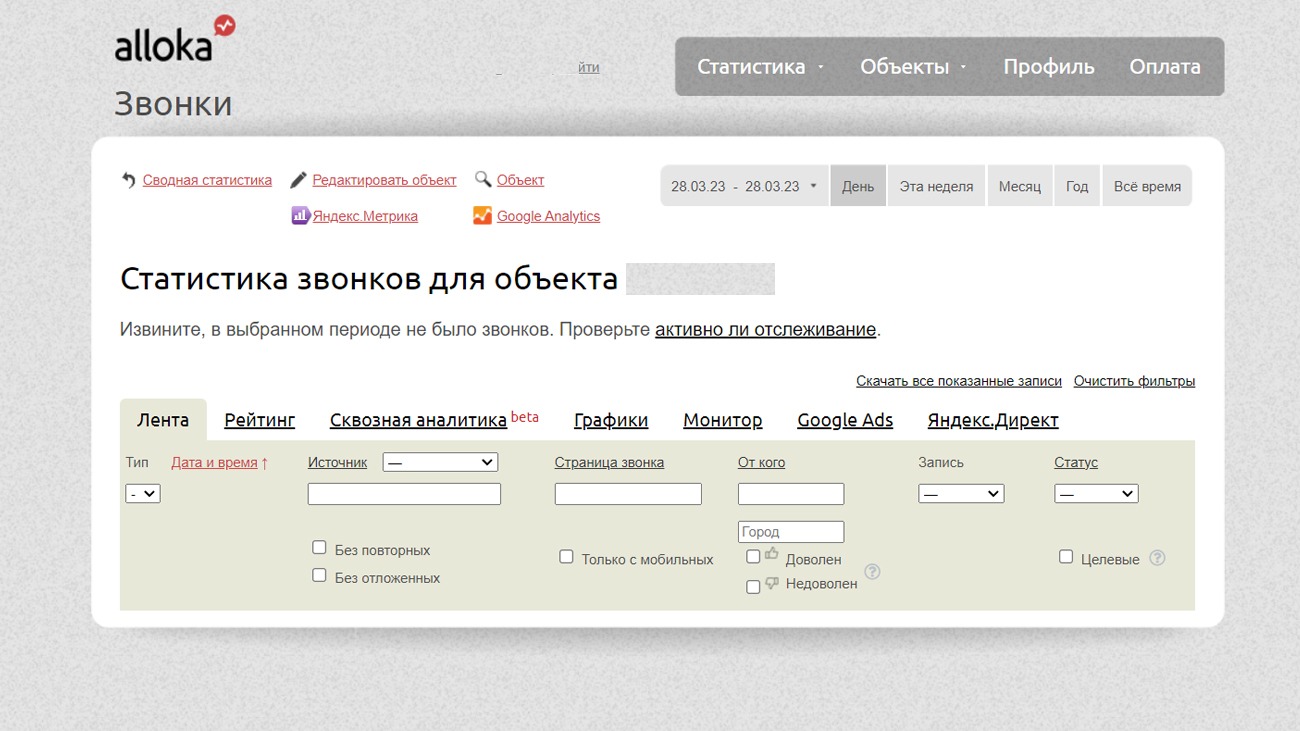Open the Статус dropdown
The image size is (1300, 731).
point(1096,493)
